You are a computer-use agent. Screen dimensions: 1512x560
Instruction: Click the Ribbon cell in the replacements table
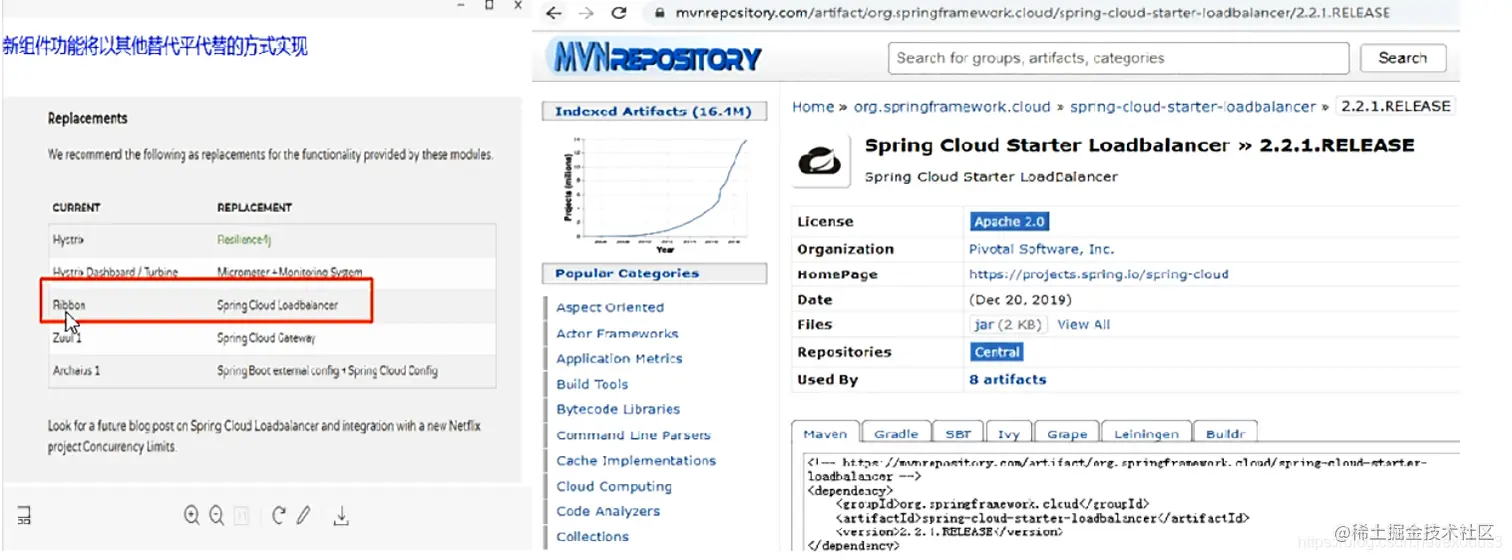pos(69,305)
